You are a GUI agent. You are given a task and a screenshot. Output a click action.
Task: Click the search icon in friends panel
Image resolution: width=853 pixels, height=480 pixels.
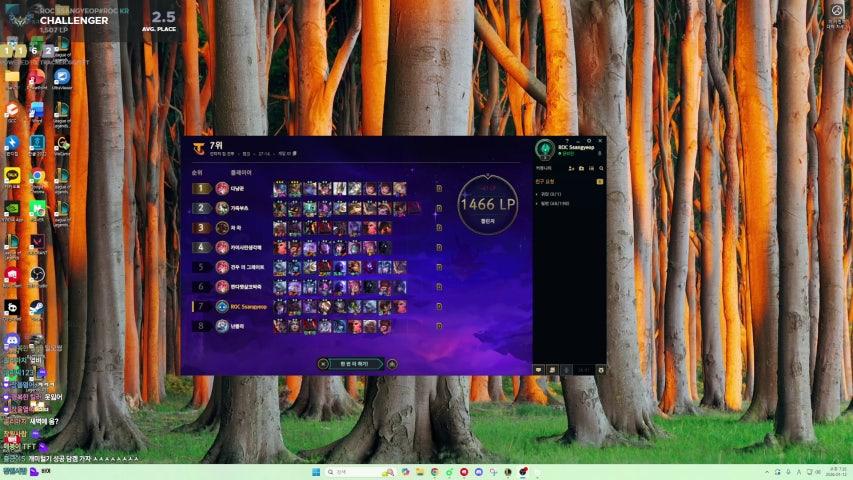pyautogui.click(x=600, y=168)
